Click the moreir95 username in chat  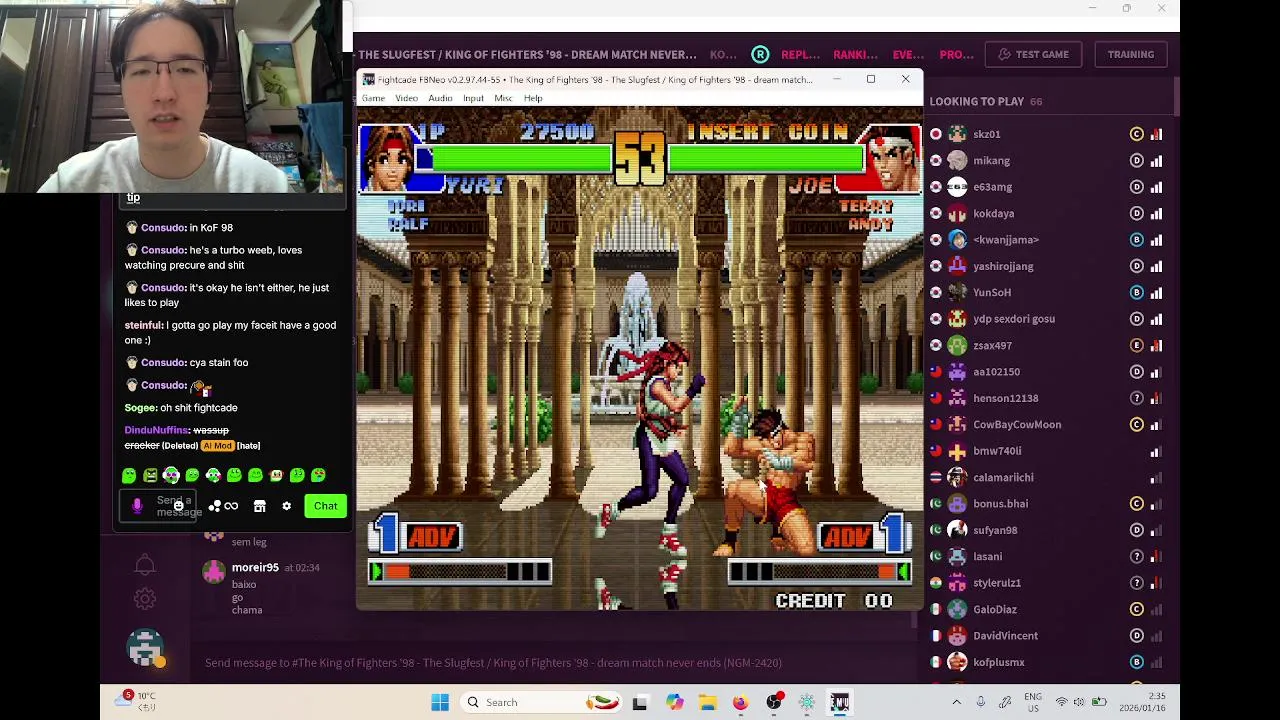point(255,567)
